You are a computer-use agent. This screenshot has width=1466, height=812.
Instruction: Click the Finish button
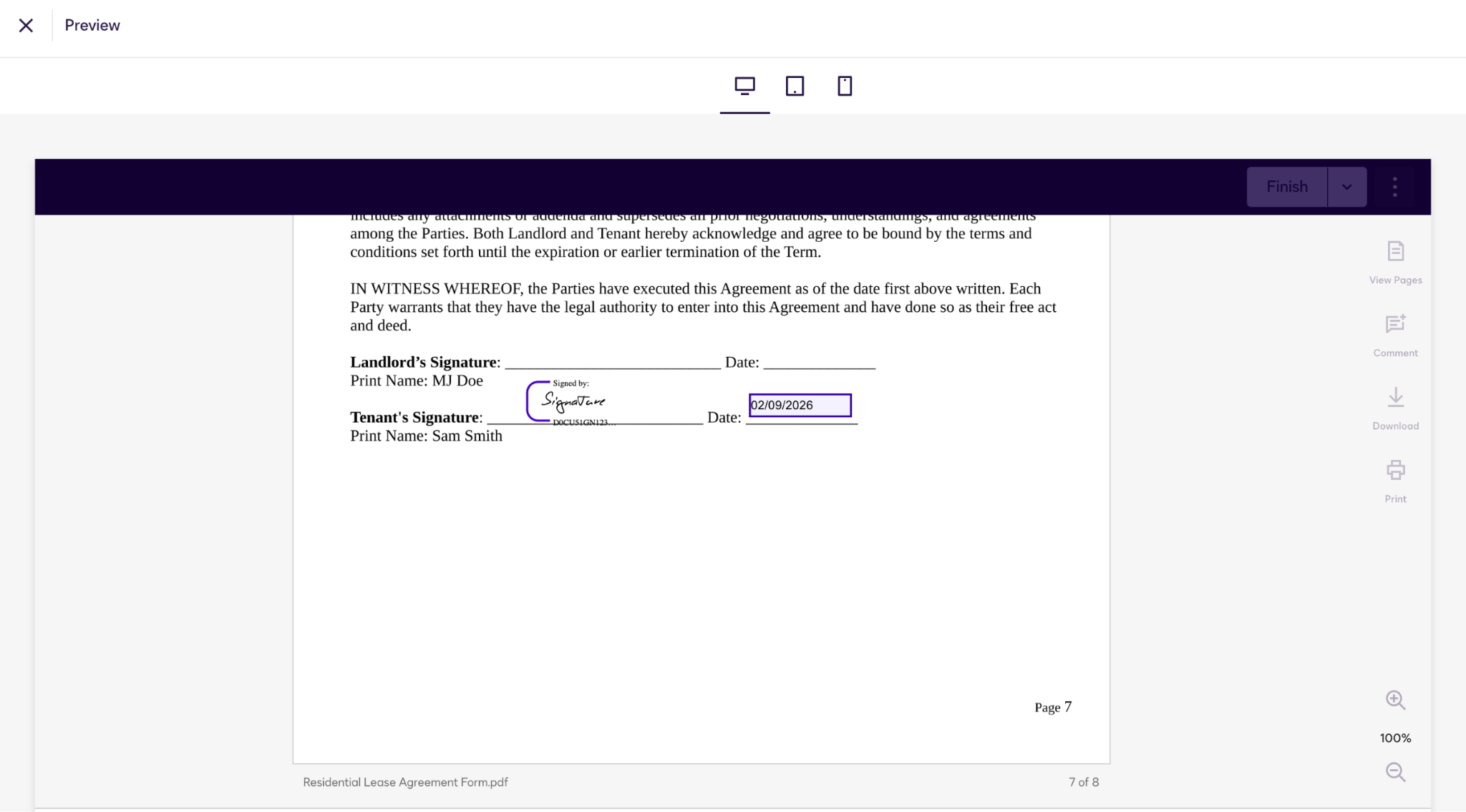pyautogui.click(x=1286, y=187)
